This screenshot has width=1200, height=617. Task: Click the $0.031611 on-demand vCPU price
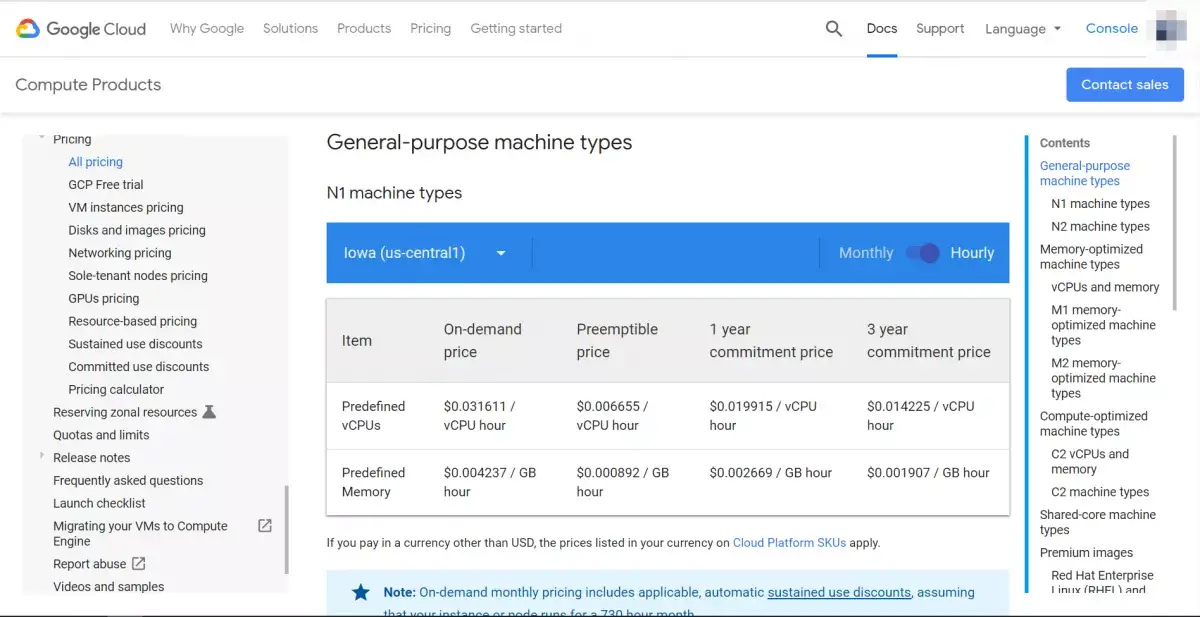click(x=479, y=416)
